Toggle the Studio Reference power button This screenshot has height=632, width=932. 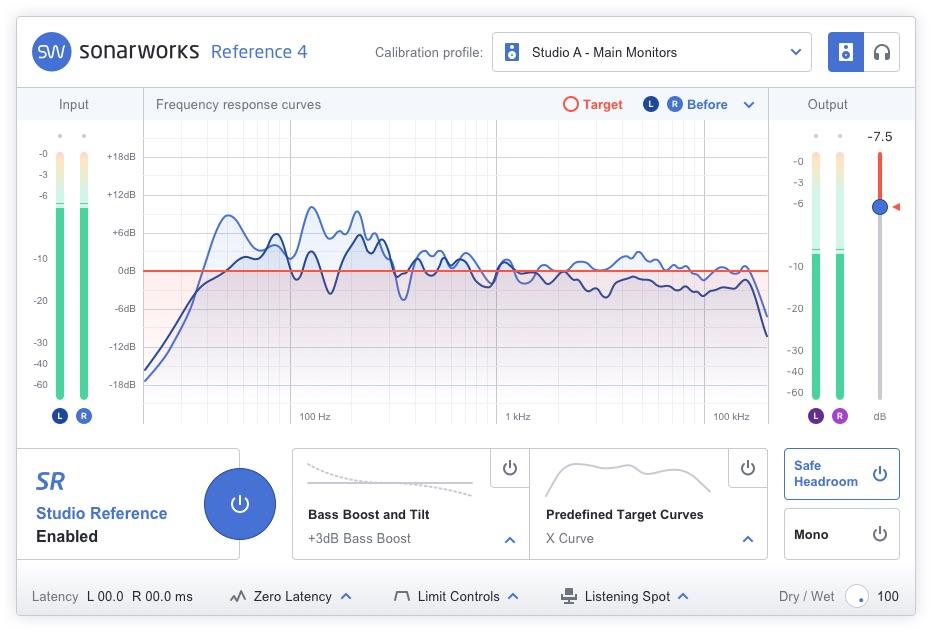pos(239,504)
